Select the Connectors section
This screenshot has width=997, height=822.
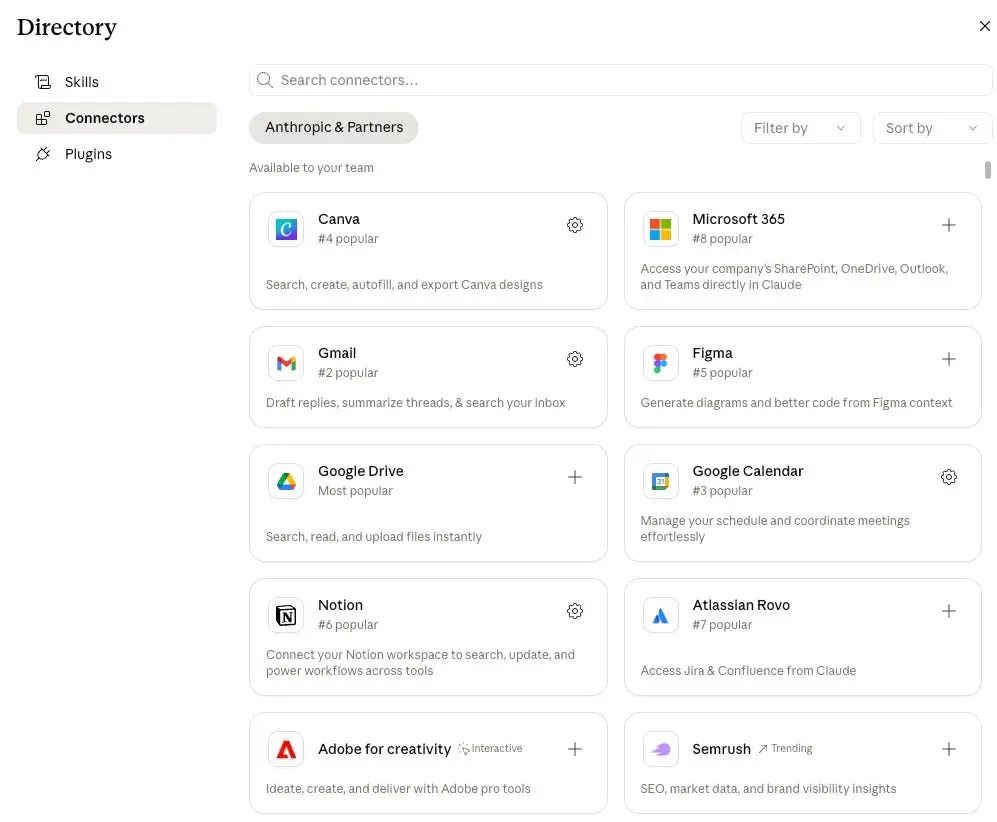tap(116, 118)
